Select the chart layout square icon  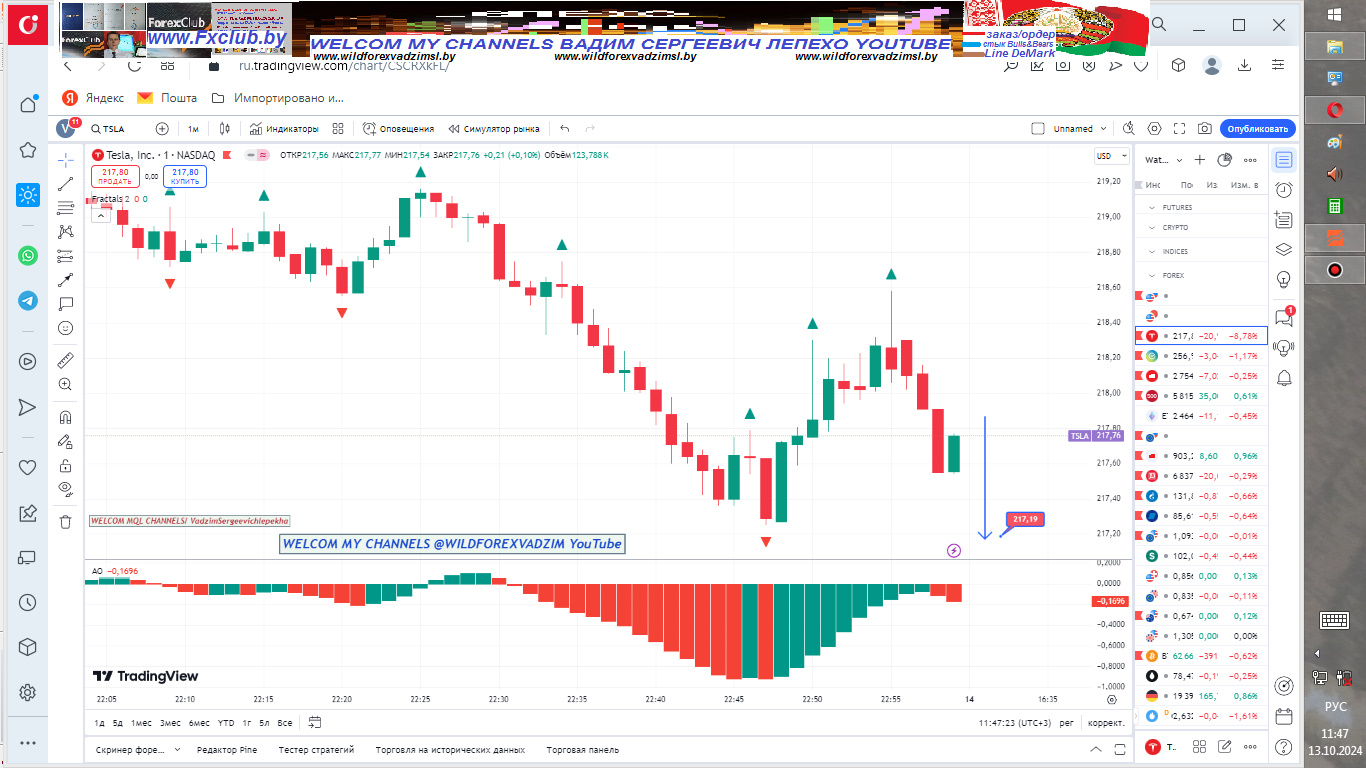click(1038, 129)
